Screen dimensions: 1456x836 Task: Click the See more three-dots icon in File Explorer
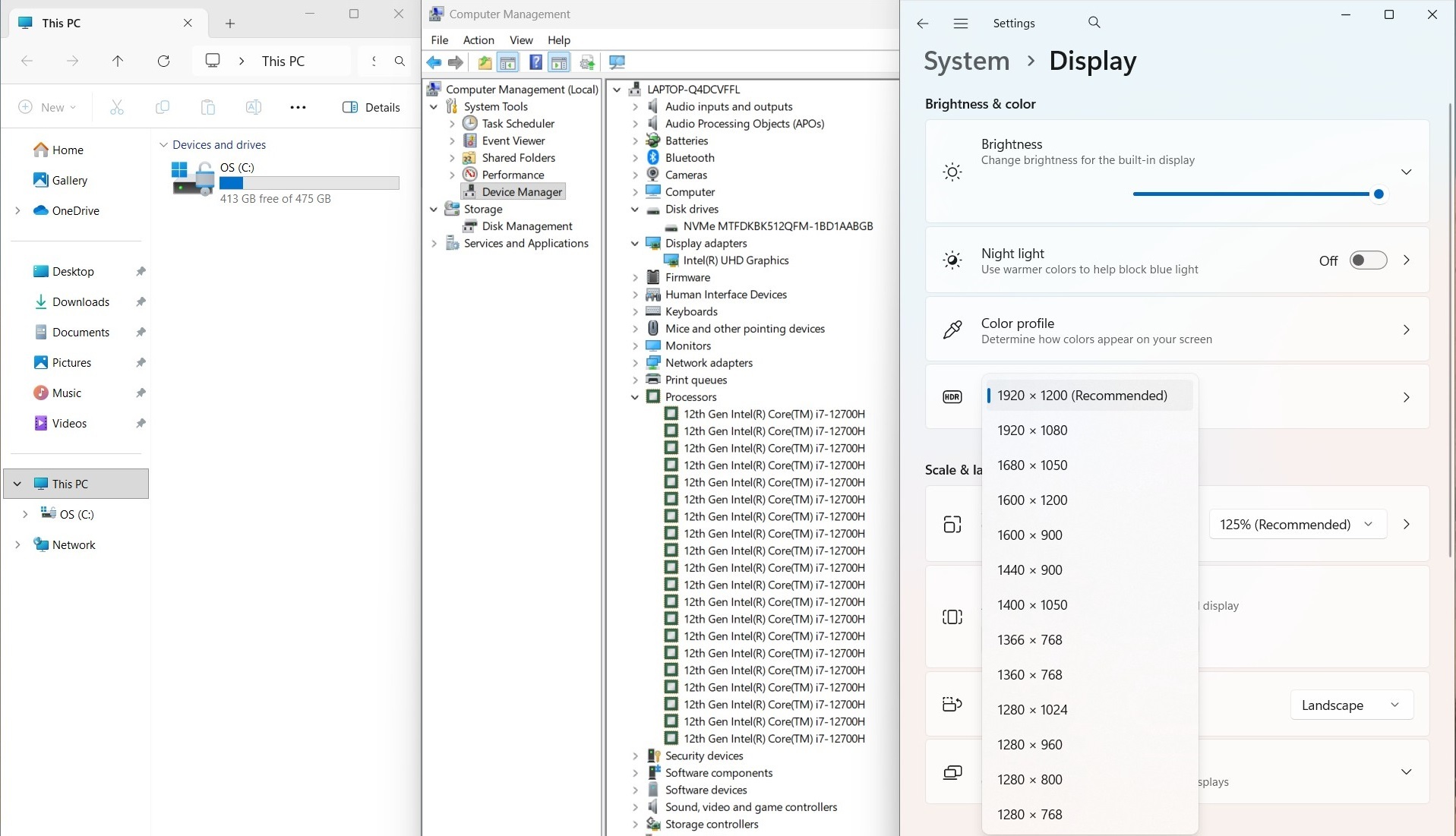click(x=298, y=107)
